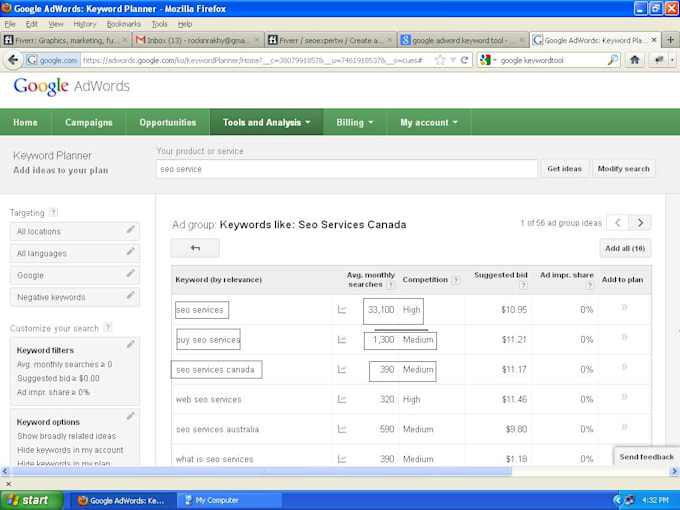Show trend chart for seo services canada

pos(342,369)
